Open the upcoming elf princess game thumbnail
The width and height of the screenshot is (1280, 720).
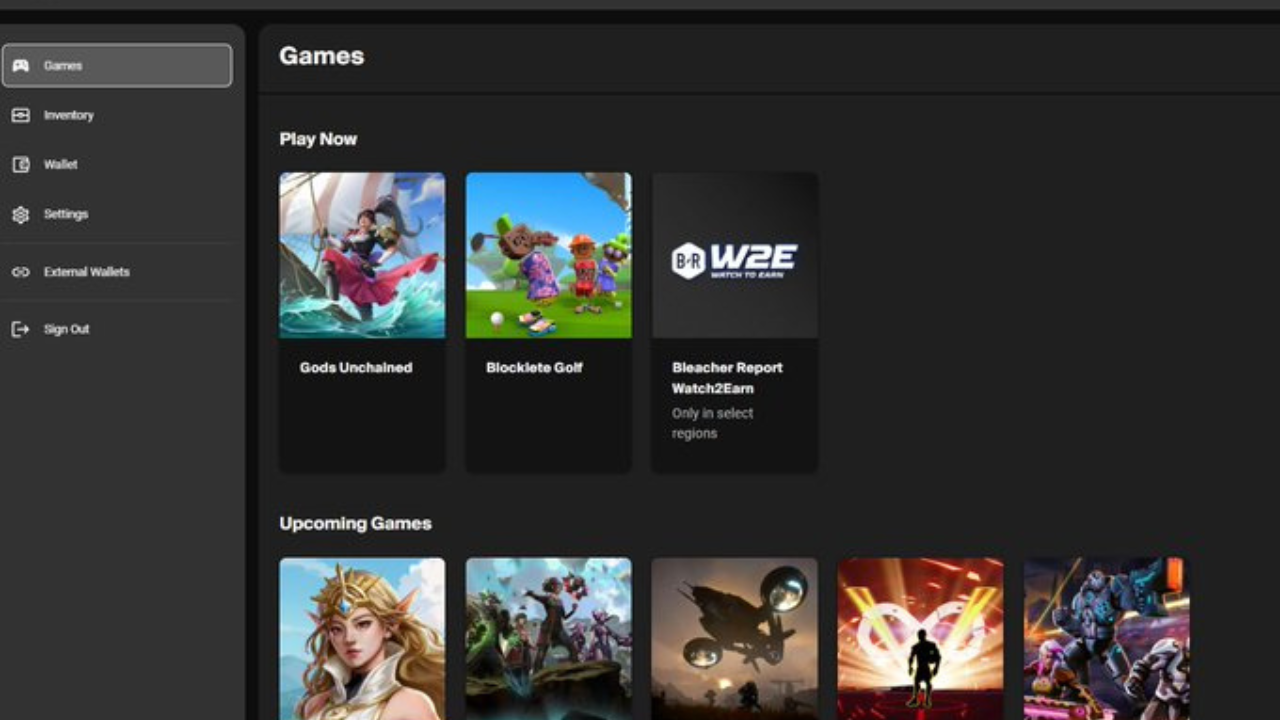(362, 639)
